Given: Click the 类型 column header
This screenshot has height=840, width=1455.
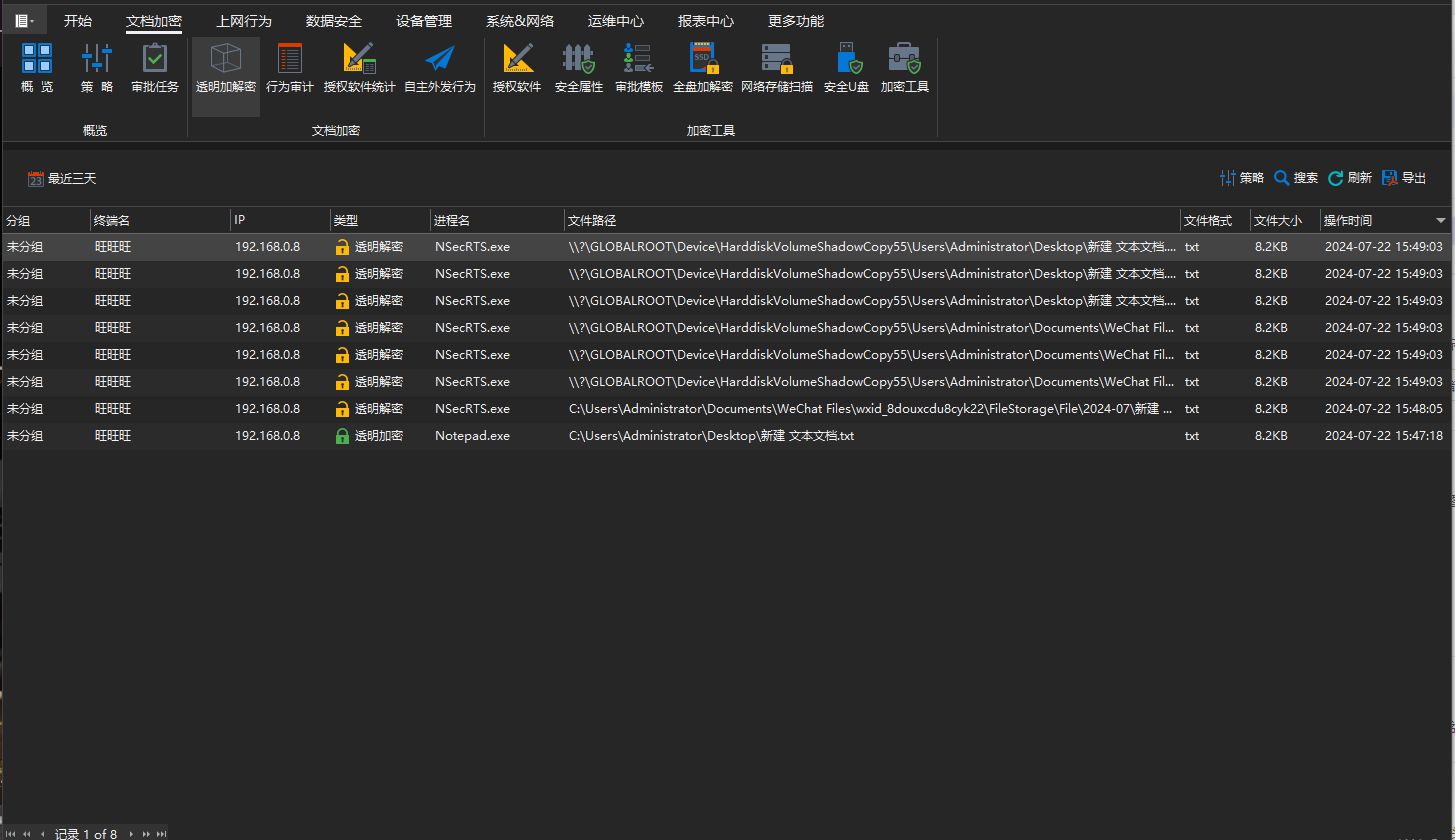Looking at the screenshot, I should [380, 220].
